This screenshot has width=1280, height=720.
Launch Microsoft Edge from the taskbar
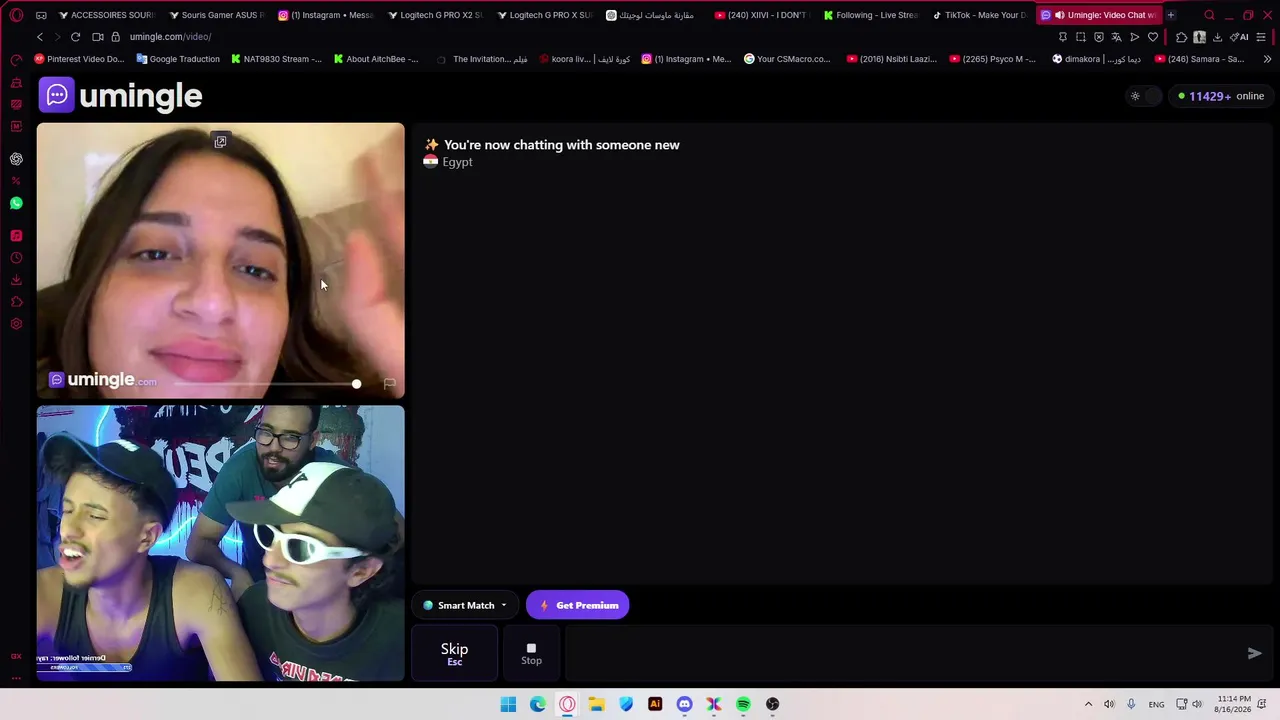point(538,704)
